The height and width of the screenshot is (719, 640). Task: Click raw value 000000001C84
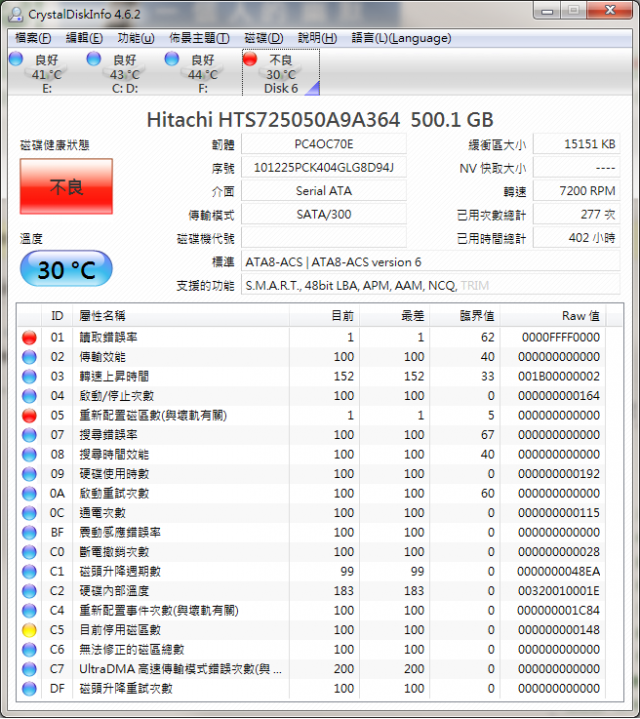point(558,610)
